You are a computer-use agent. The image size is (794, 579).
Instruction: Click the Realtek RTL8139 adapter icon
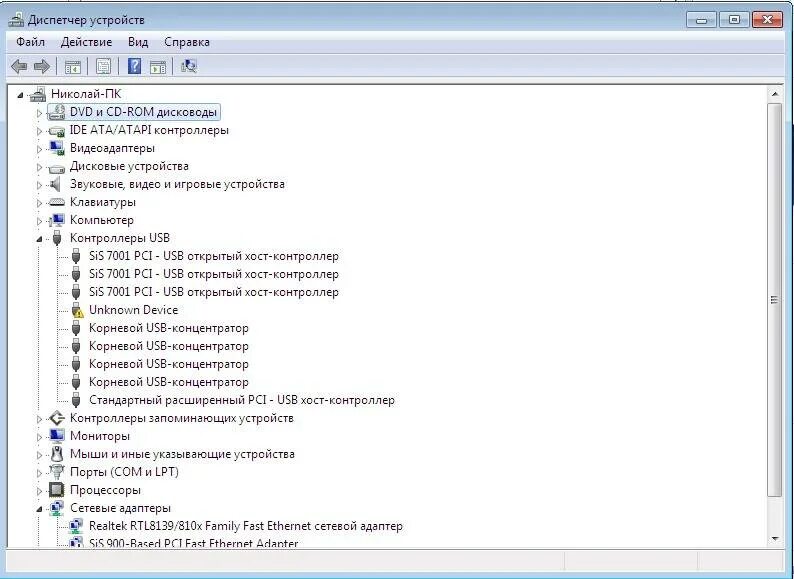76,526
